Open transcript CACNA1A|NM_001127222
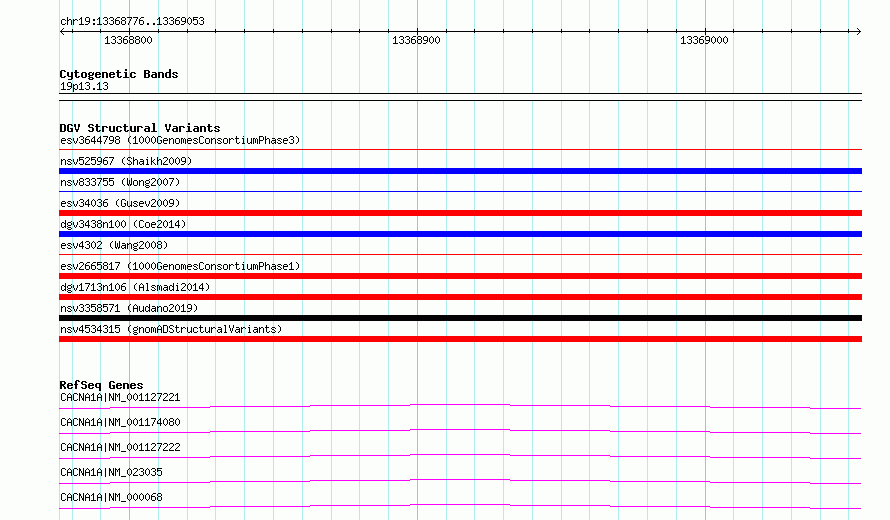Viewport: 890px width, 520px height. [120, 447]
